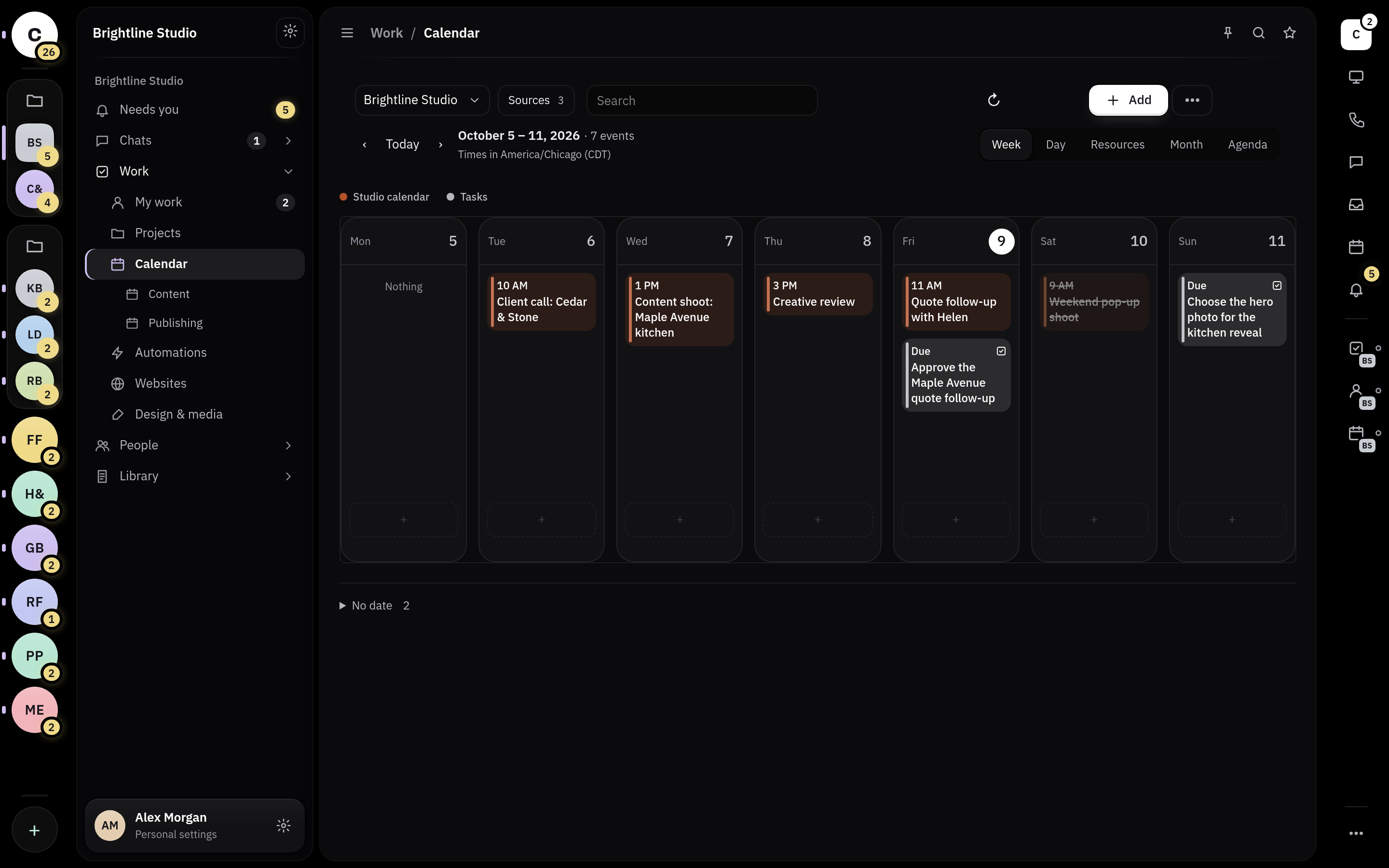Expand the Library section chevron
Screen dimensions: 1389x868
point(288,476)
